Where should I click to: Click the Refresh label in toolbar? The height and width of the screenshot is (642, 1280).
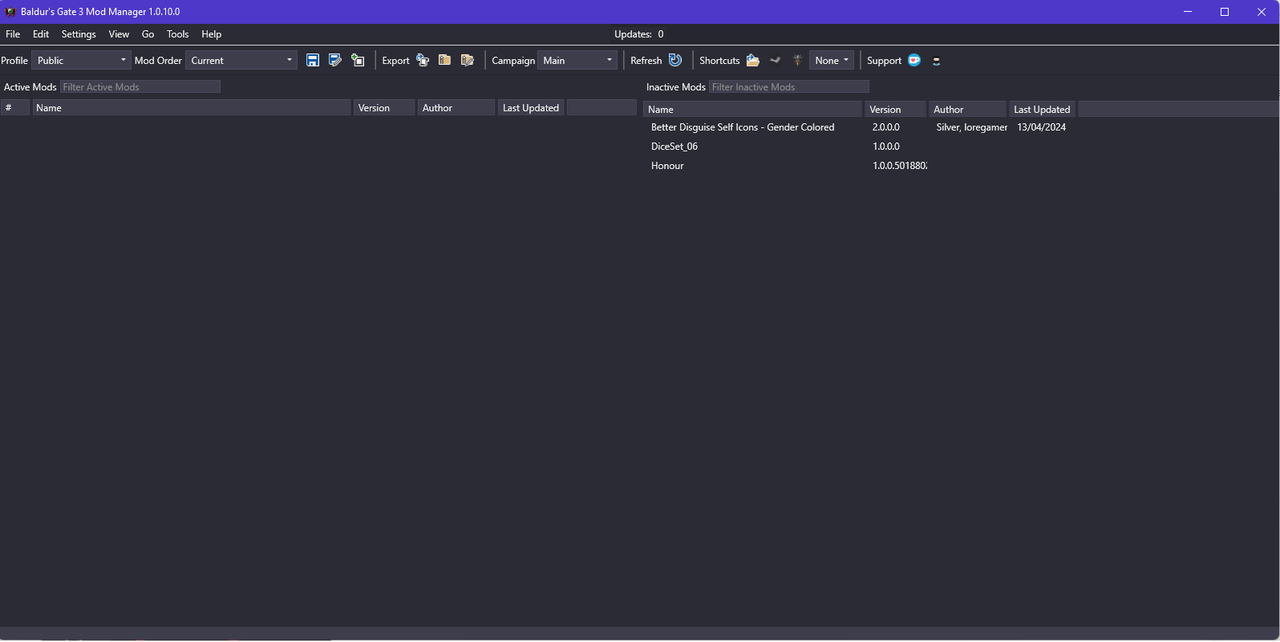[x=646, y=60]
